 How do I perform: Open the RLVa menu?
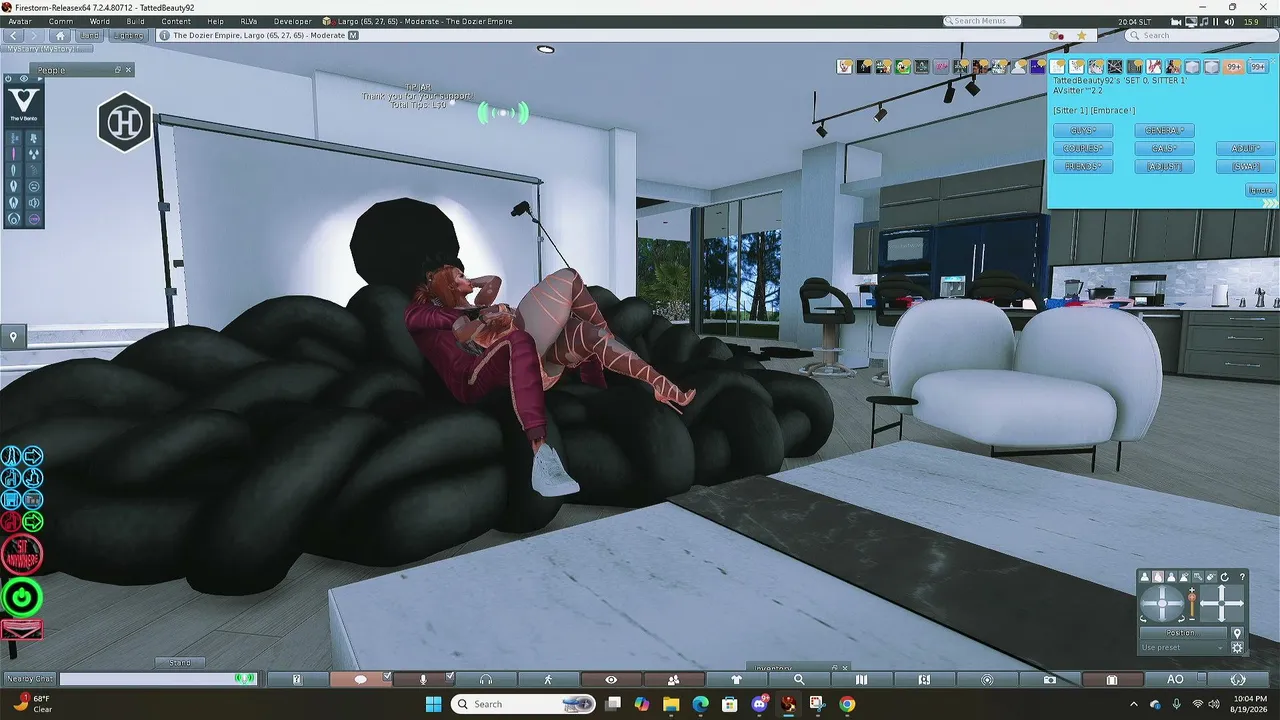point(249,21)
